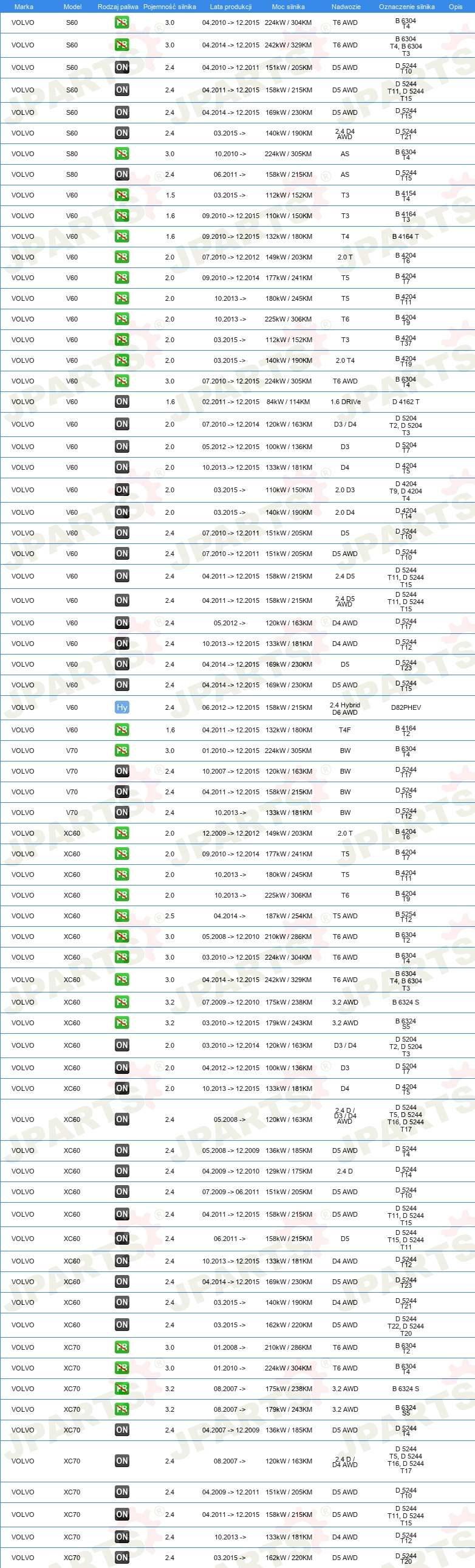Click the petrol icon in XC60 2.5 T5 AWD row
Image resolution: width=475 pixels, height=1568 pixels.
tap(121, 916)
